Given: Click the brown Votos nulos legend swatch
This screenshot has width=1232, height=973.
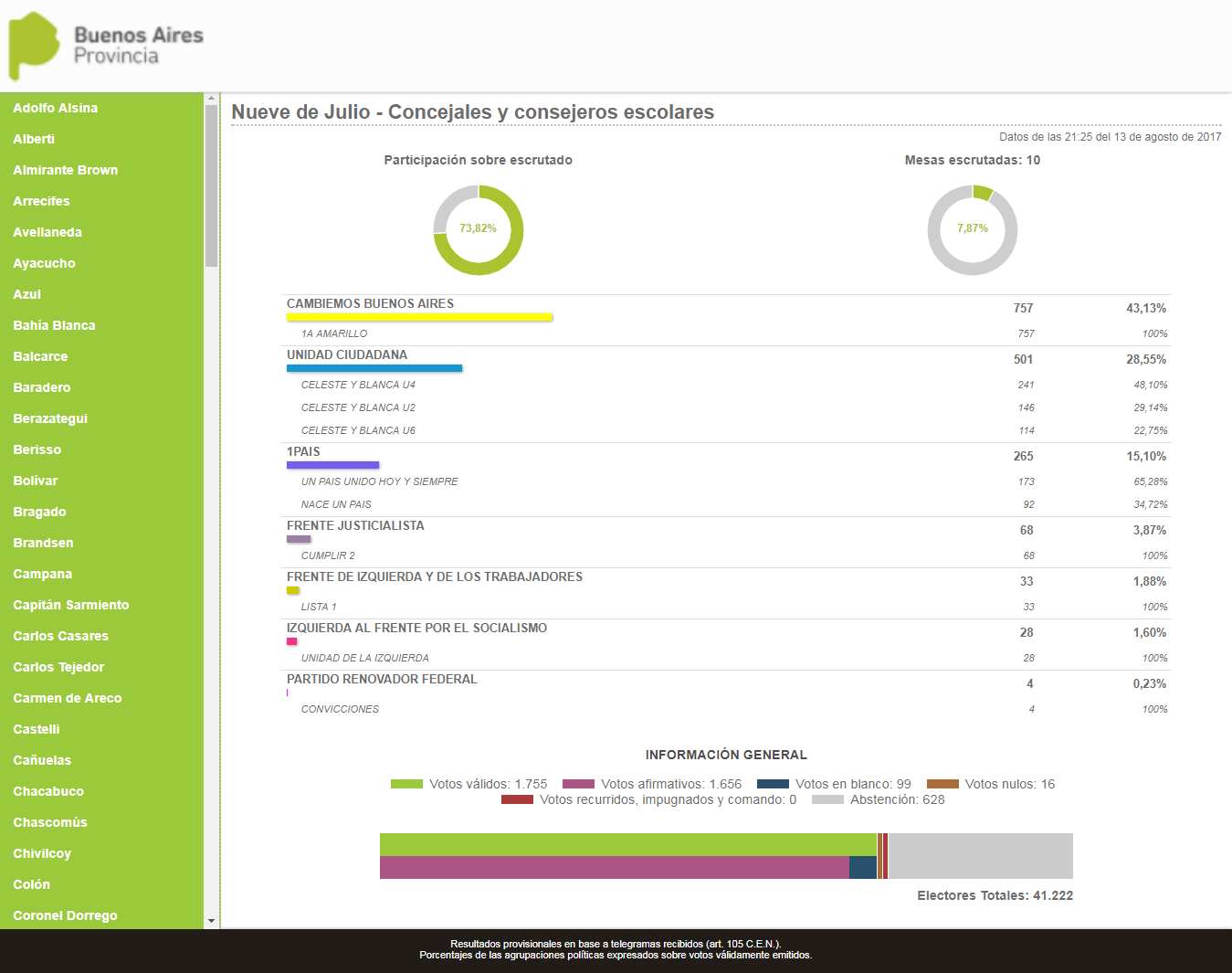Looking at the screenshot, I should (942, 784).
